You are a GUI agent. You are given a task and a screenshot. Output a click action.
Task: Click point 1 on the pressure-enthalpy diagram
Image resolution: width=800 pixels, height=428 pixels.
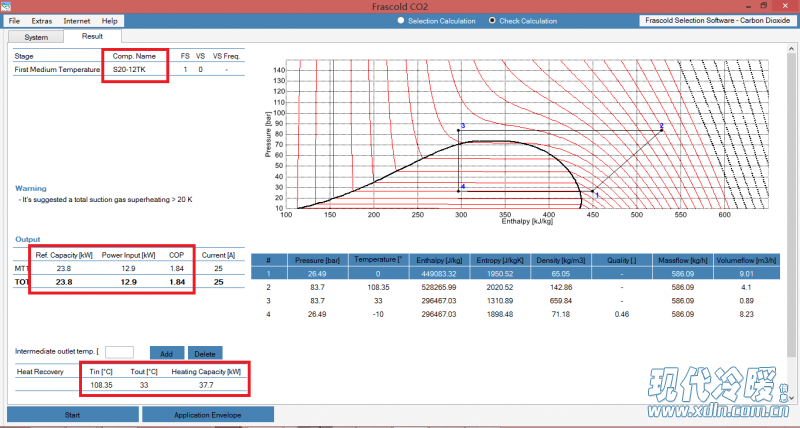tap(593, 191)
